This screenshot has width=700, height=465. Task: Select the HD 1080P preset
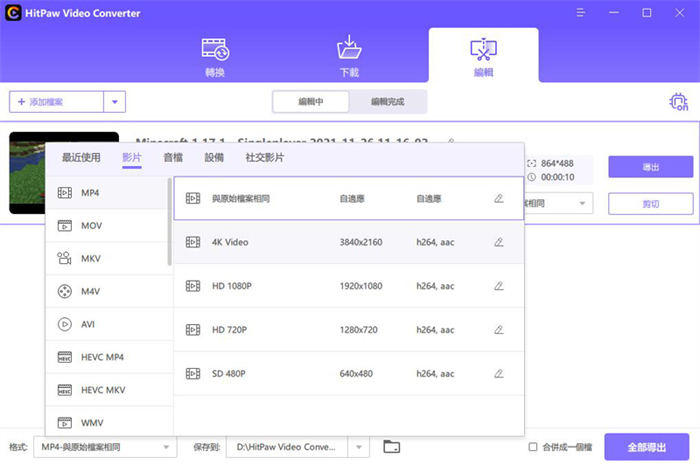349,286
